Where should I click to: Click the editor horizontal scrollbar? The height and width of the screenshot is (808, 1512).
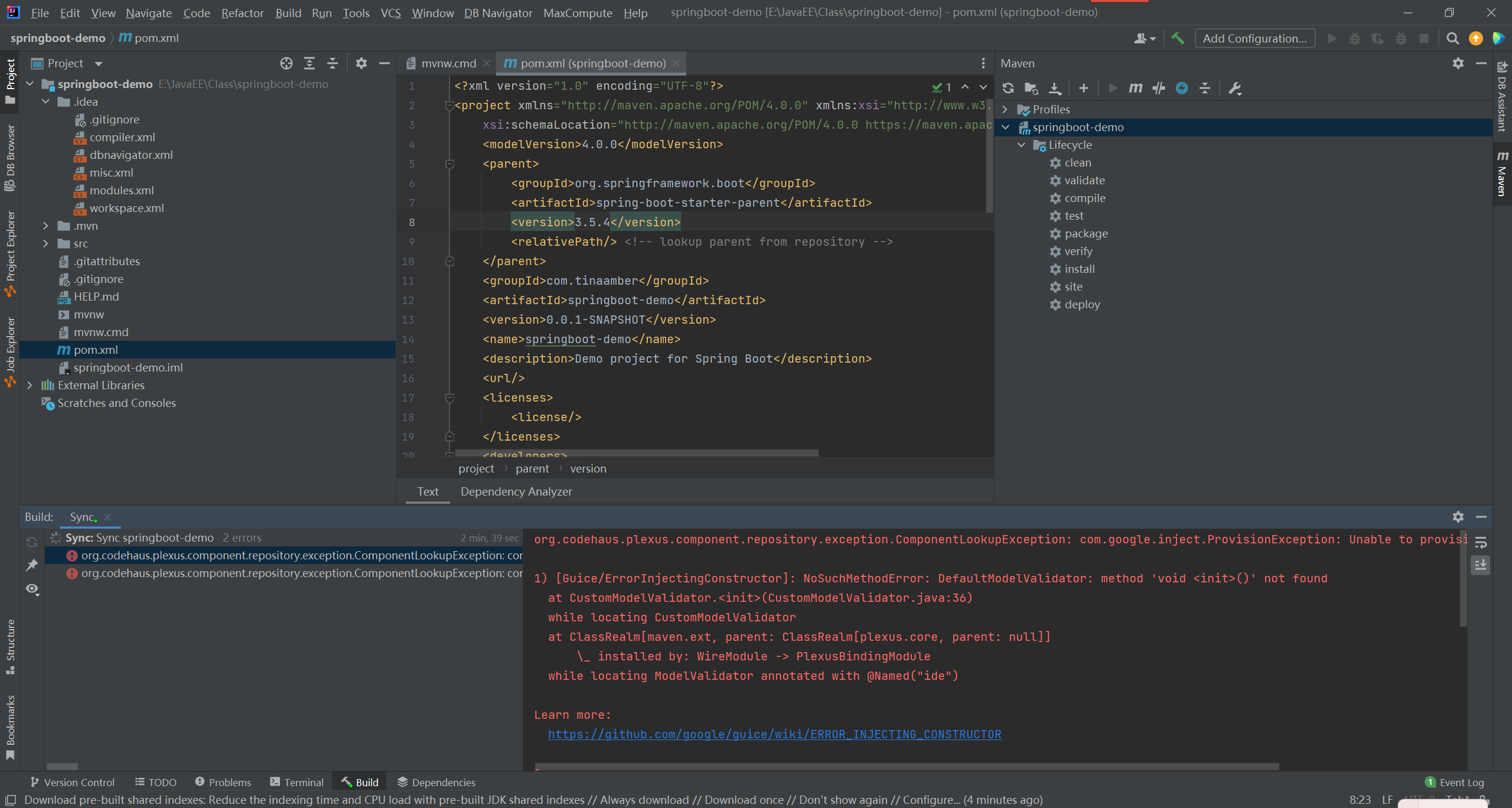click(637, 453)
